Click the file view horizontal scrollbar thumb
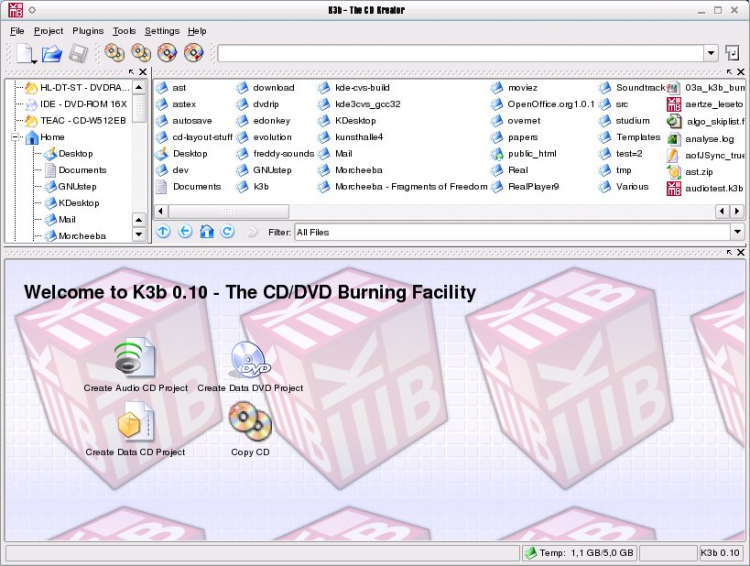The width and height of the screenshot is (750, 566). (x=229, y=211)
